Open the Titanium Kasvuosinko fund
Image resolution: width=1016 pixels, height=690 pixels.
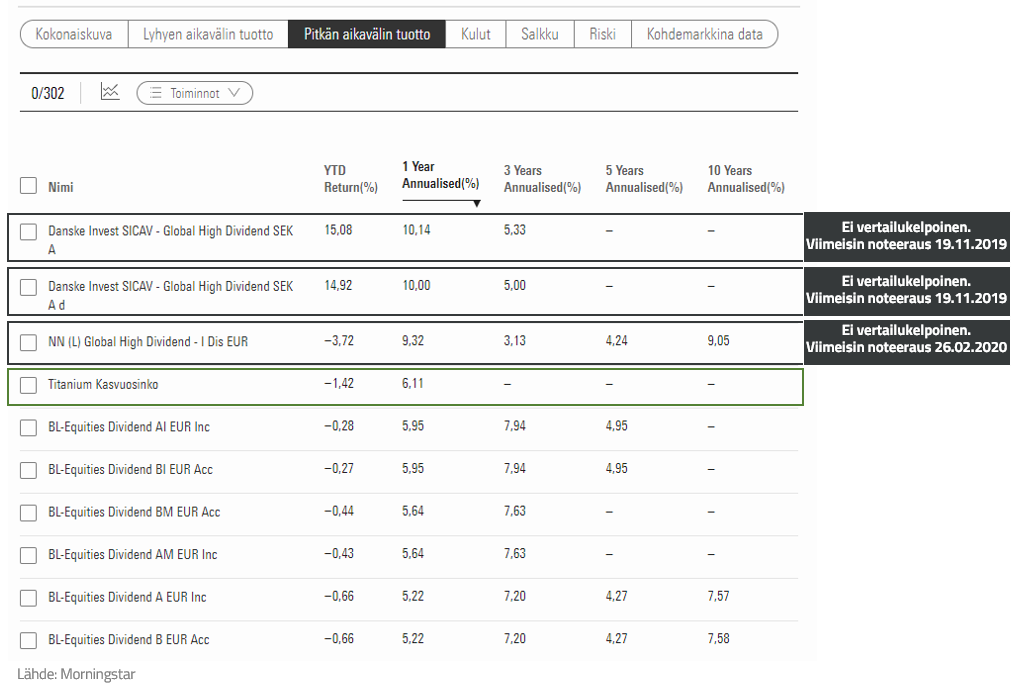103,384
